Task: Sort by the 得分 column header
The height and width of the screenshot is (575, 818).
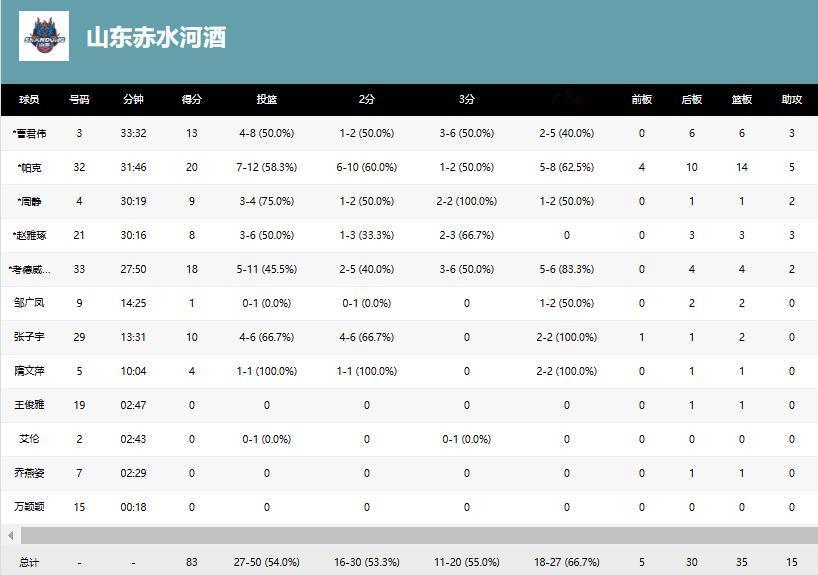Action: [x=191, y=99]
